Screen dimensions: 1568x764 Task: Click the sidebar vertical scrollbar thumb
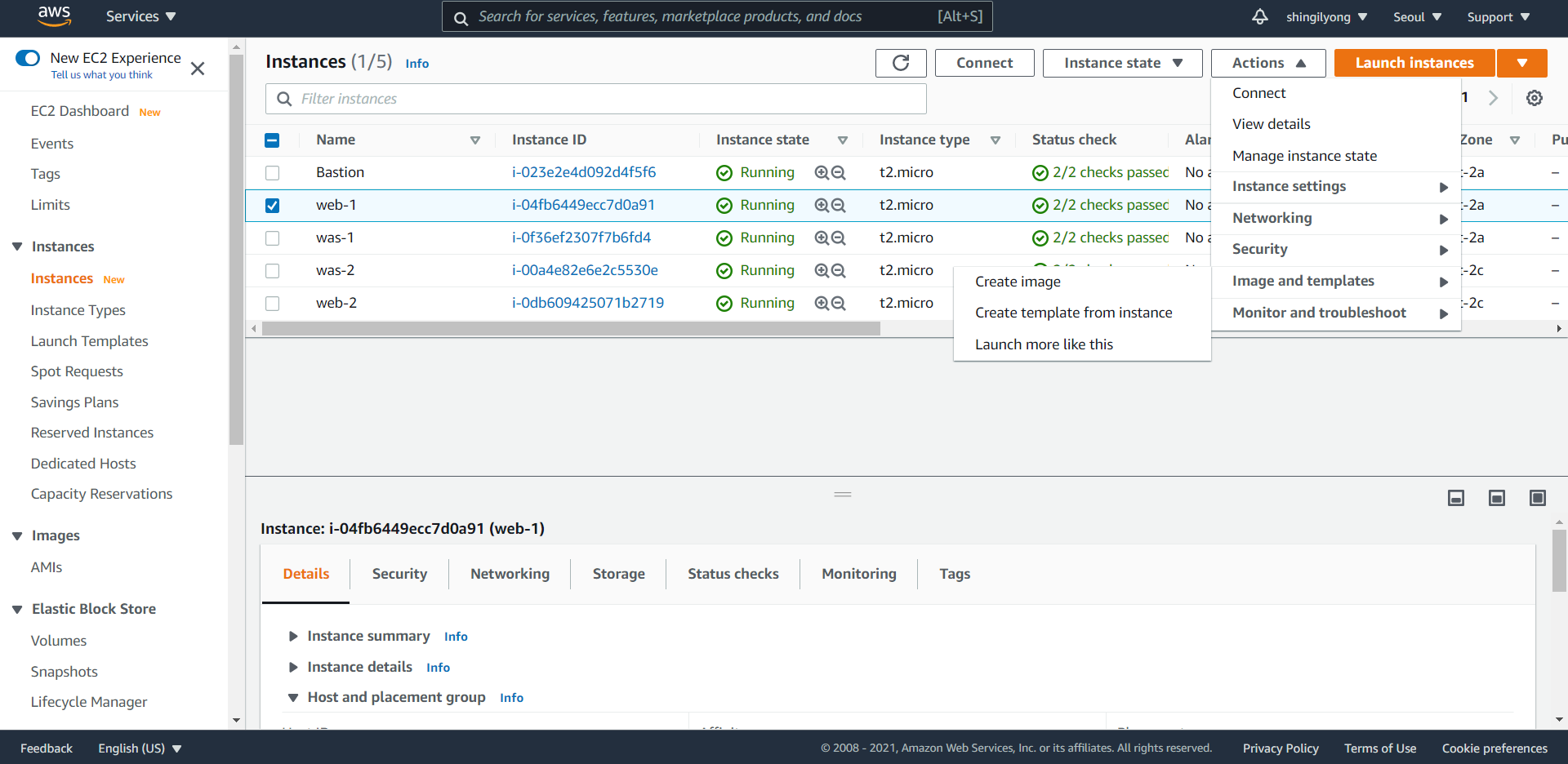[x=237, y=249]
